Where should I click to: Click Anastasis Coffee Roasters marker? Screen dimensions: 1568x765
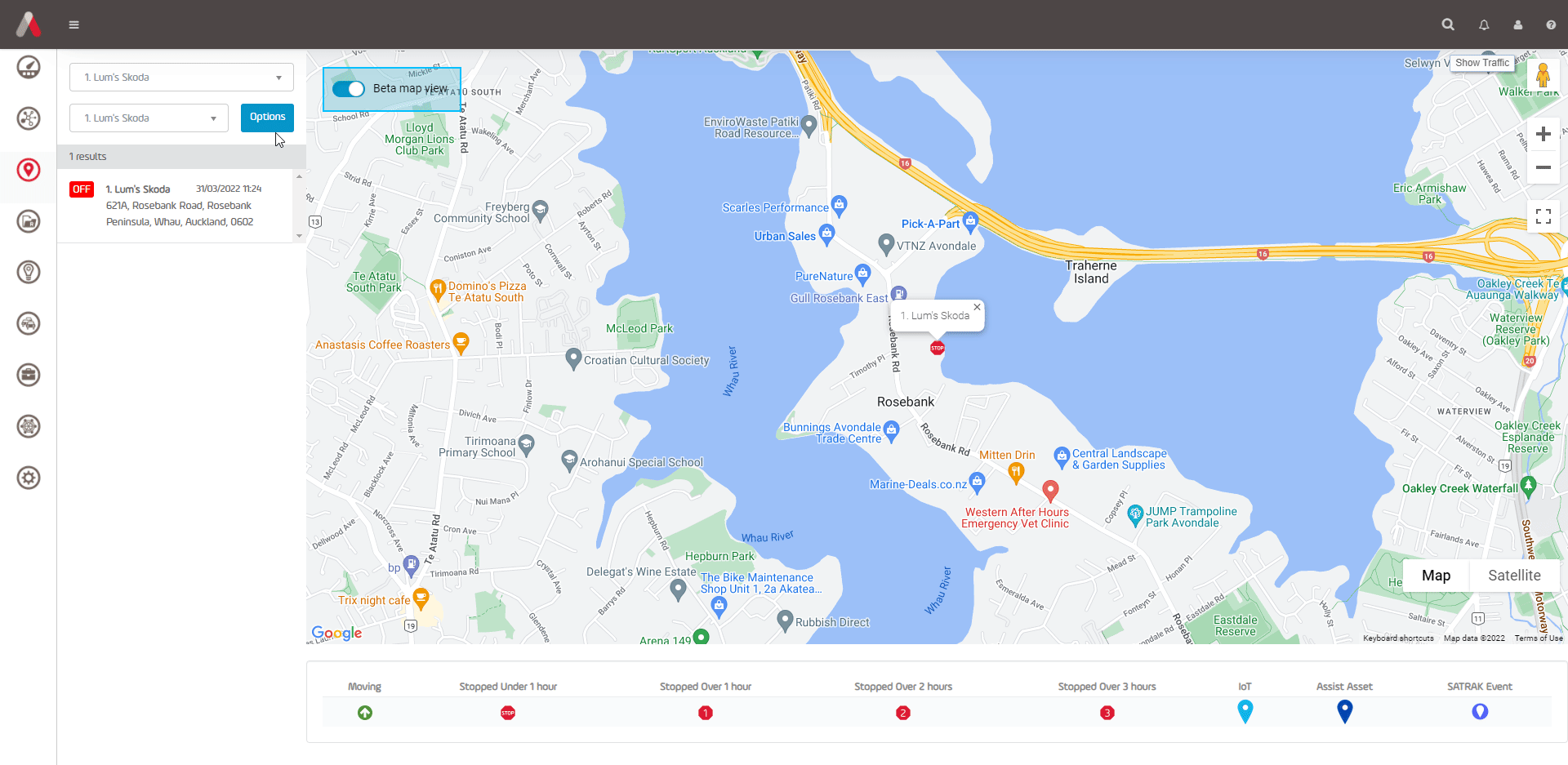461,343
